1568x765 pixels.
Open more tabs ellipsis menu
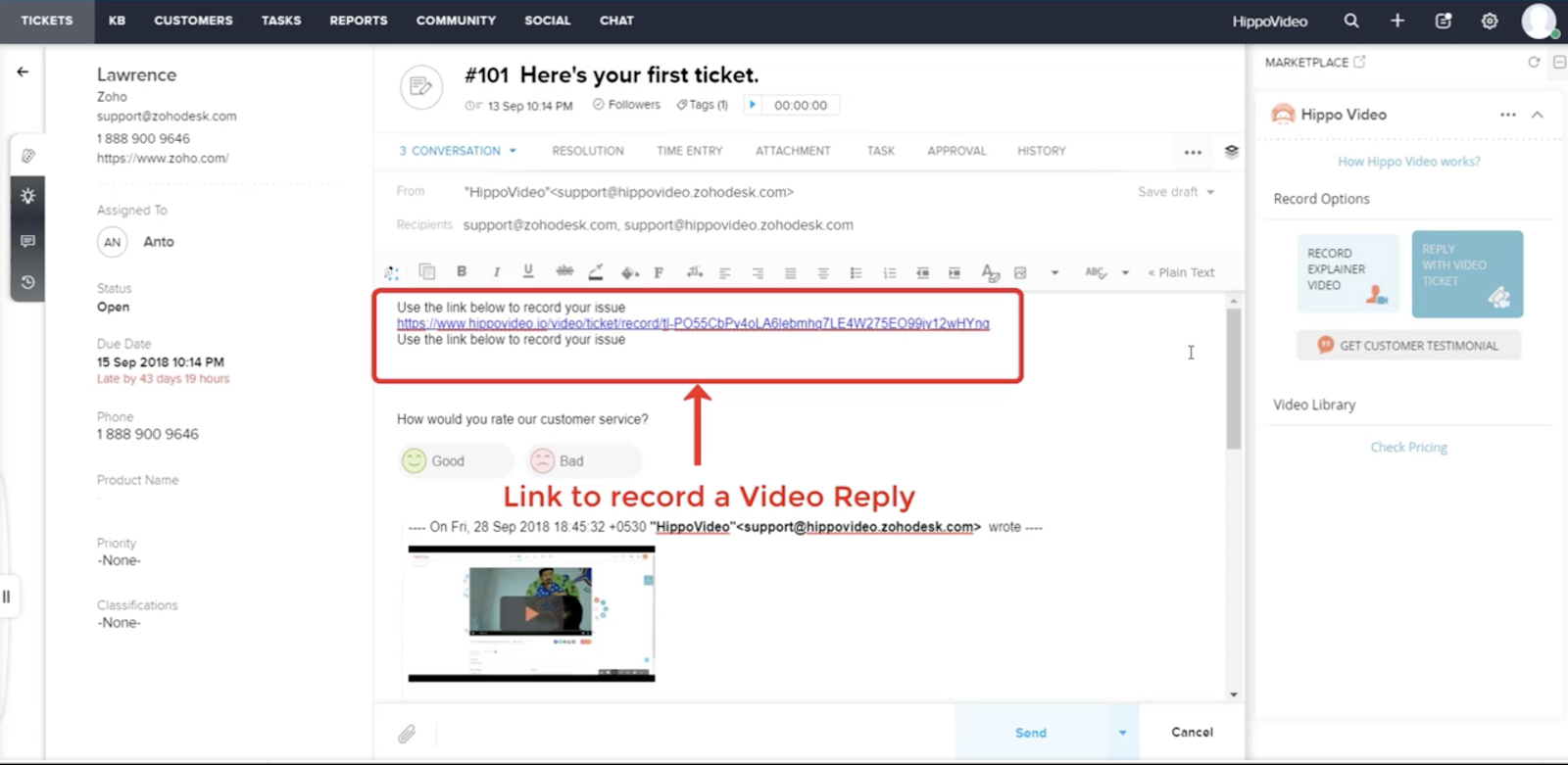tap(1193, 152)
